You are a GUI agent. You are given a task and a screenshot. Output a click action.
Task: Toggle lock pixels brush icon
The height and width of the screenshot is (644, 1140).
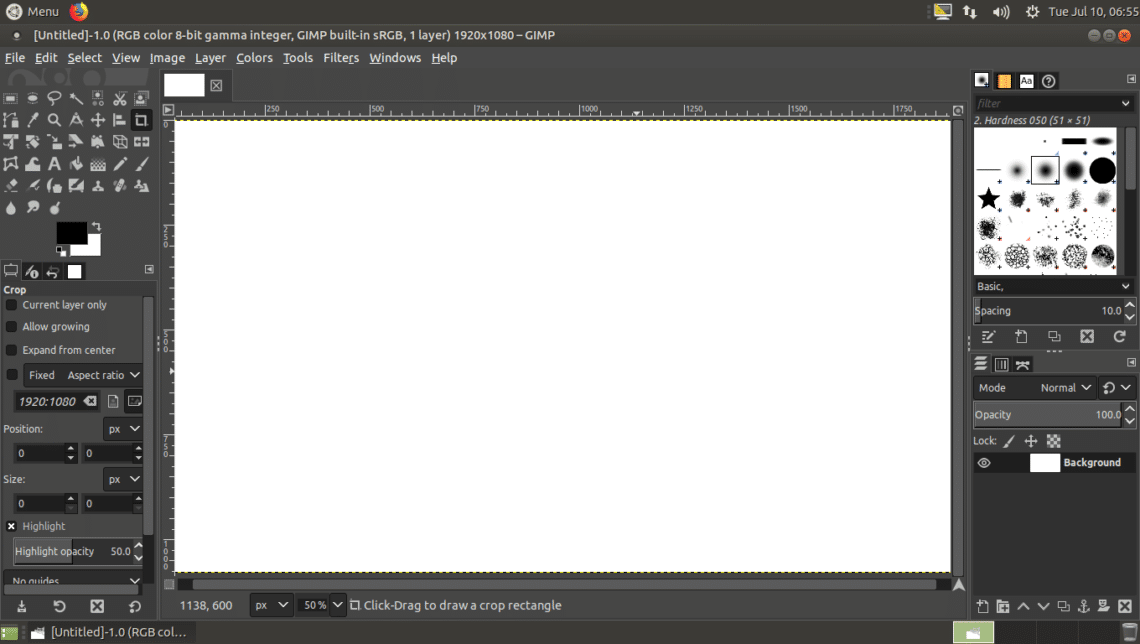pyautogui.click(x=1009, y=441)
